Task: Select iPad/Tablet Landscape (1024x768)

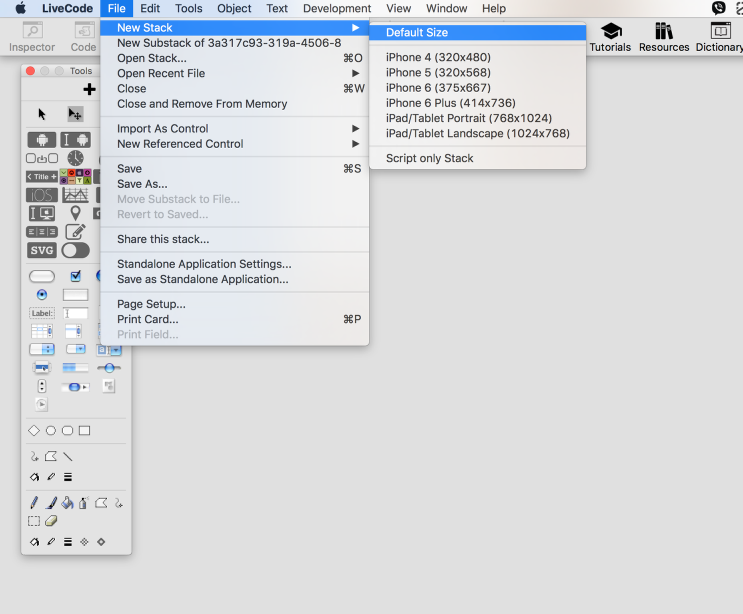Action: (478, 134)
